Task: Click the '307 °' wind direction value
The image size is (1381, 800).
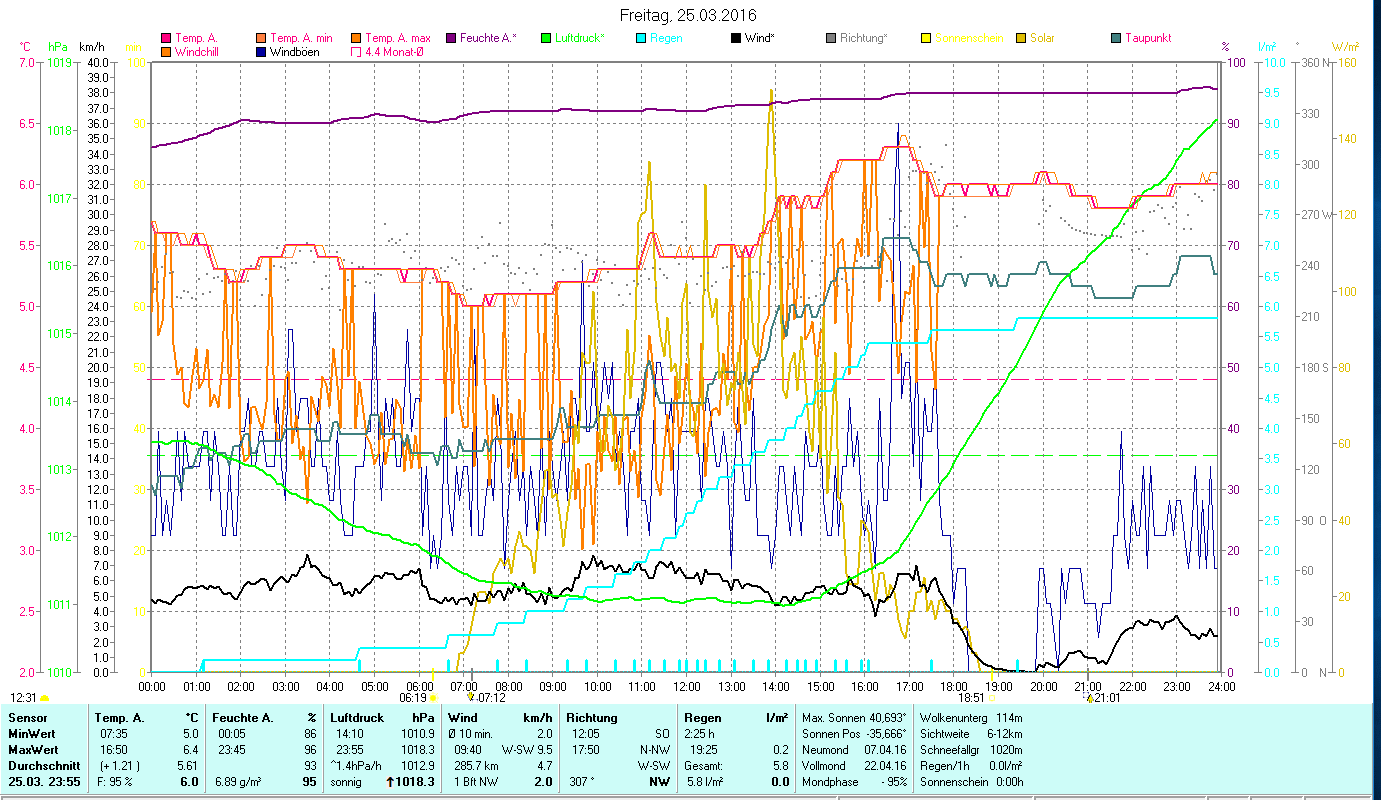Action: click(580, 782)
